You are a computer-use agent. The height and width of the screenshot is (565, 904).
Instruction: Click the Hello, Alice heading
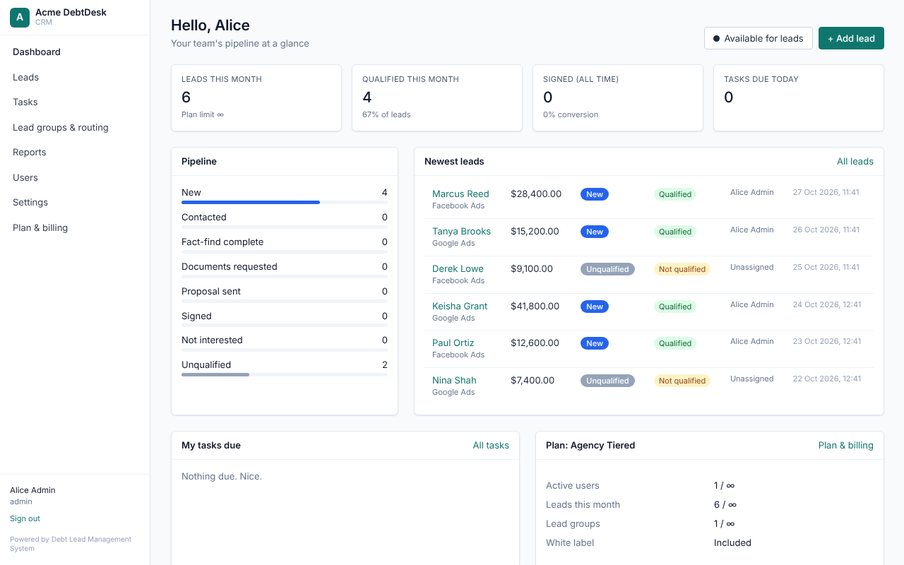tap(210, 25)
